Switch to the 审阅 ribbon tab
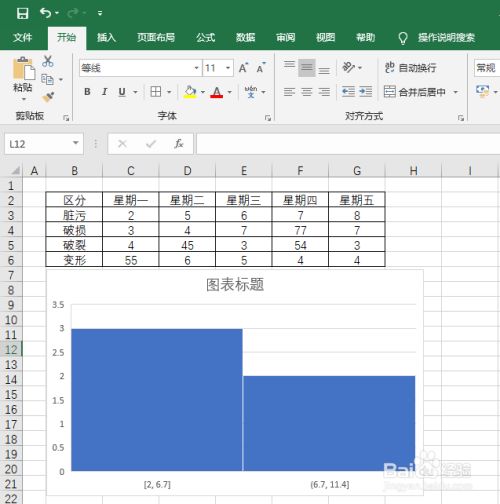This screenshot has width=500, height=504. pos(286,37)
